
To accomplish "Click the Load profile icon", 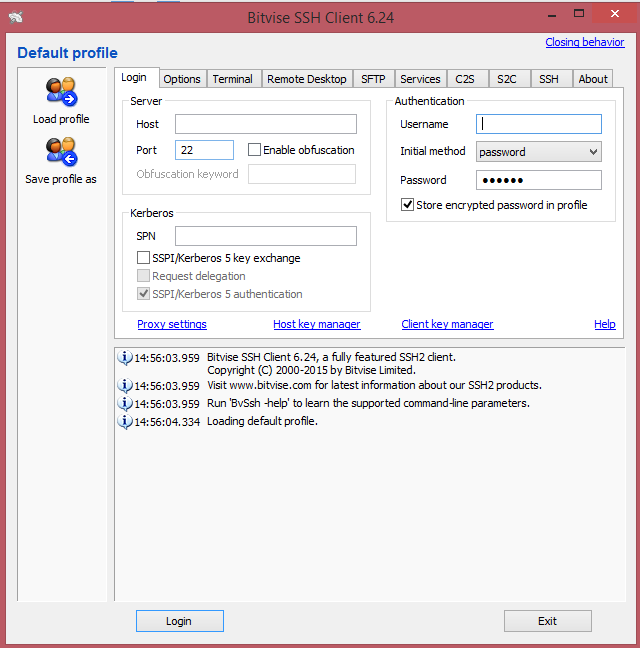I will (62, 91).
